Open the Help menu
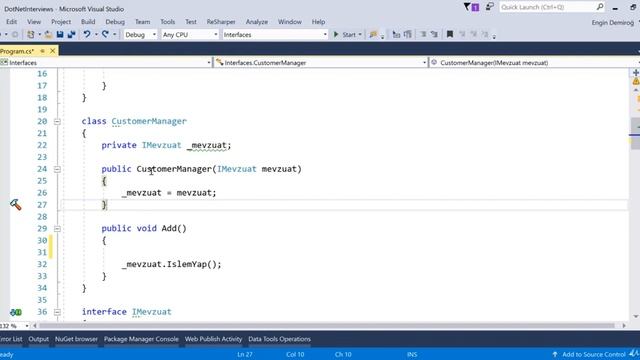The height and width of the screenshot is (360, 640). pos(318,22)
